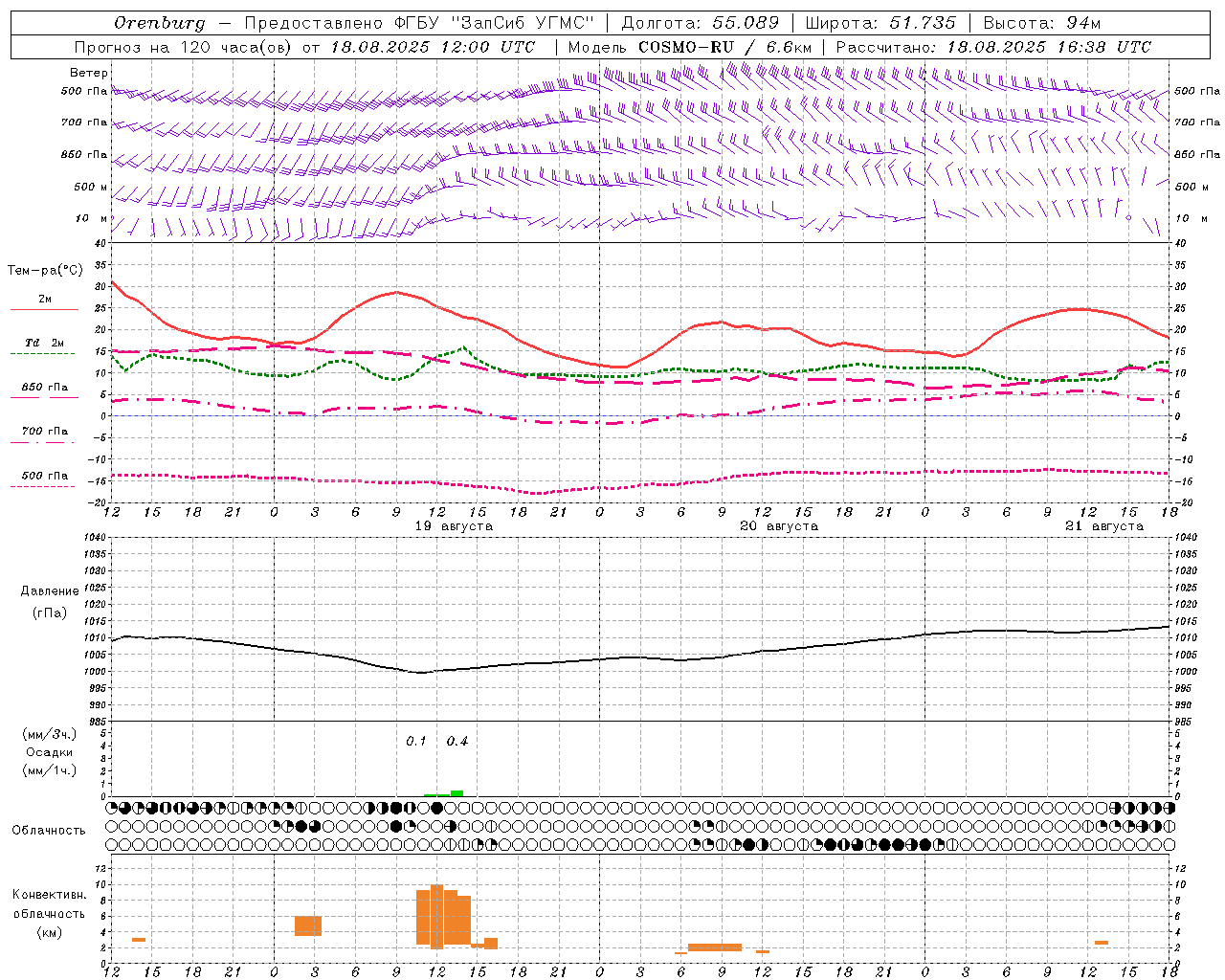Click the "Ветер" wind section label

pos(89,73)
